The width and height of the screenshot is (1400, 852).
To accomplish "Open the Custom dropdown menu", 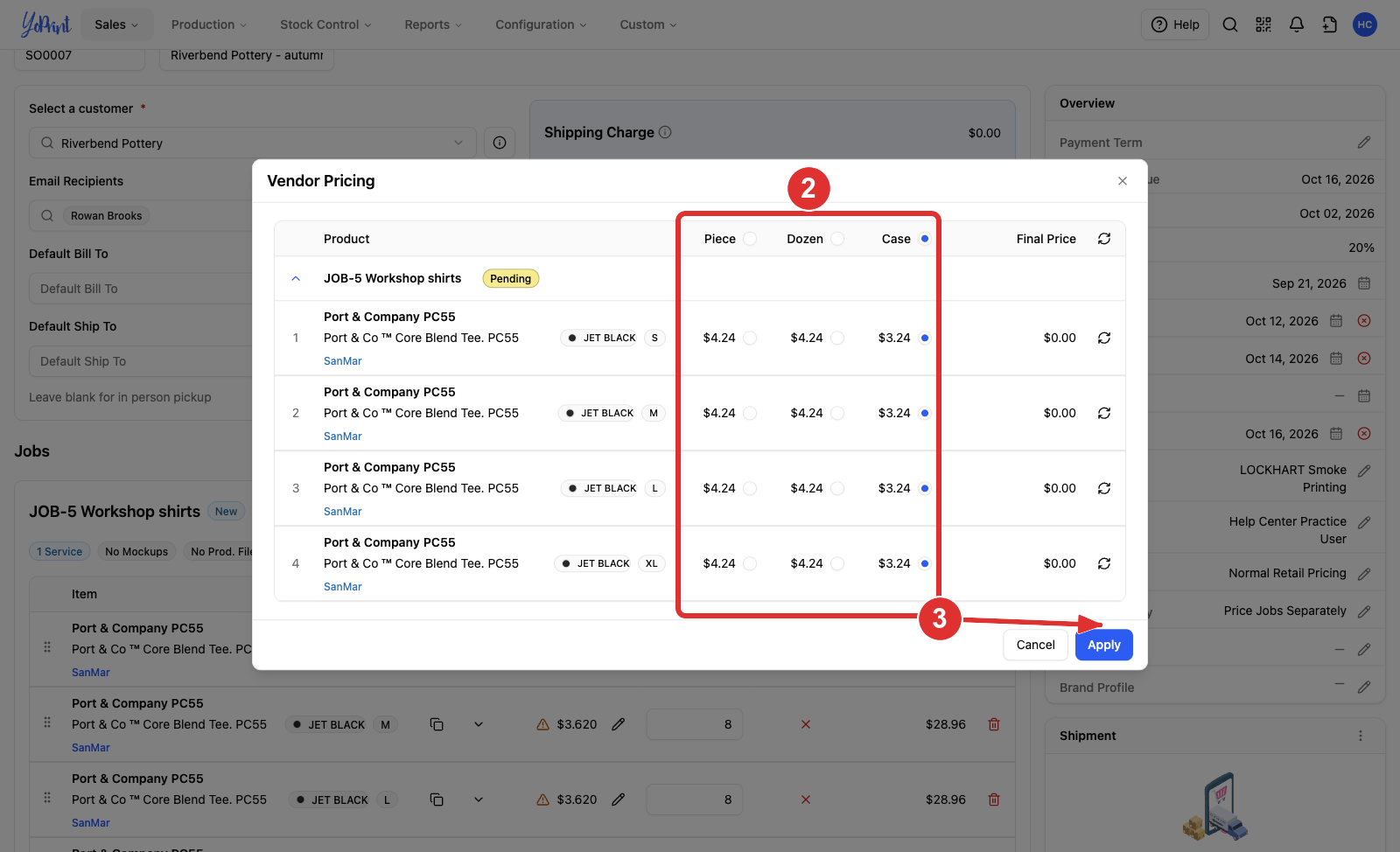I will 648,24.
